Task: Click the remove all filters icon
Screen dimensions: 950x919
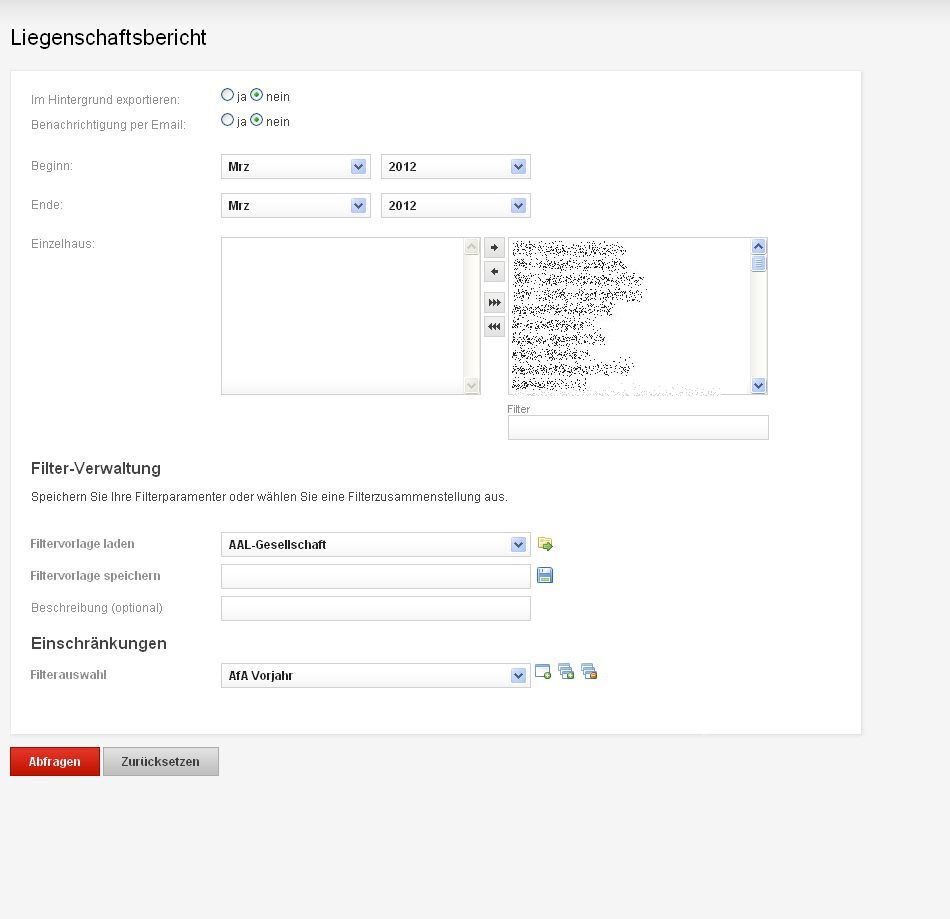Action: [x=589, y=672]
